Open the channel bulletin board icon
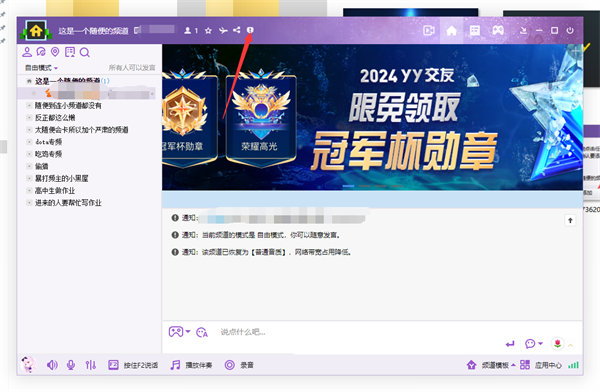Viewport: 600px width, 392px height. point(70,52)
